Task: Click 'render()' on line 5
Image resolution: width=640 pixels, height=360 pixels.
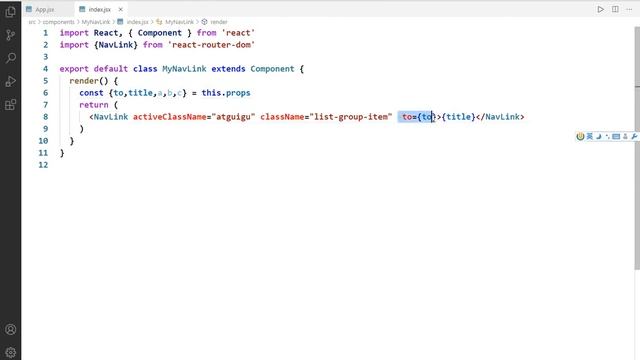Action: click(x=88, y=81)
